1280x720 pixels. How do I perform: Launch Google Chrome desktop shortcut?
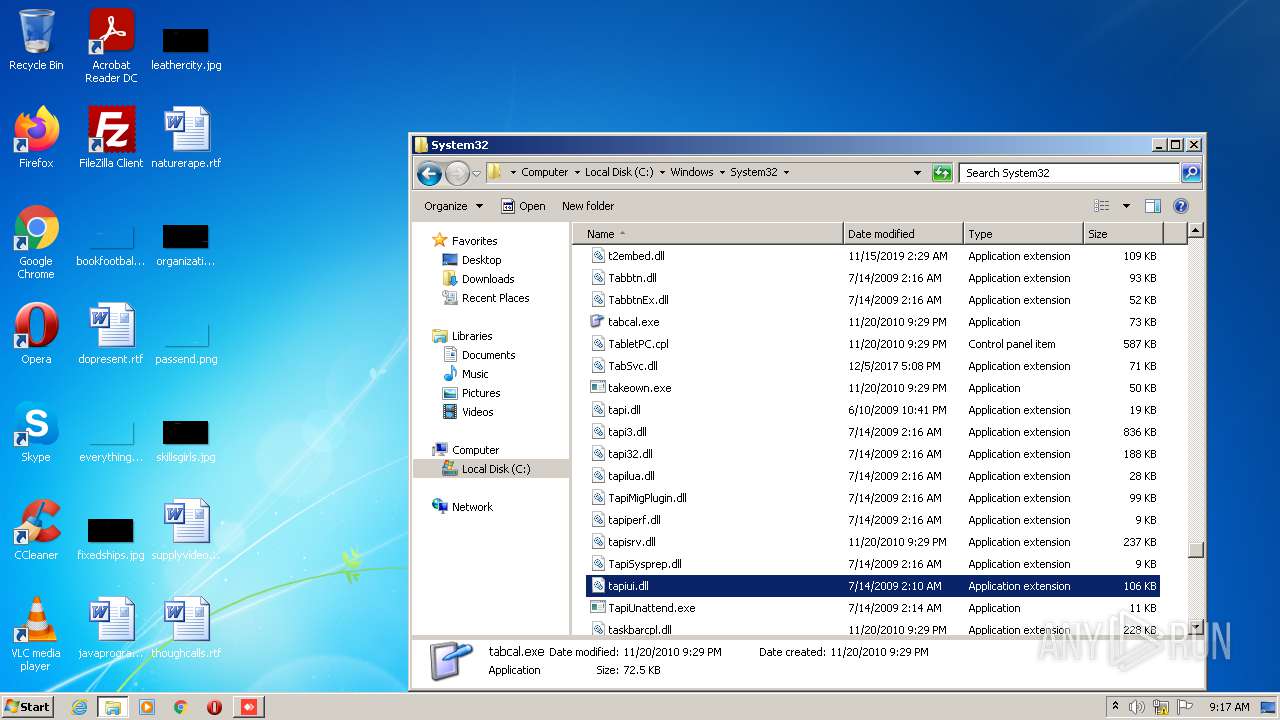tap(36, 243)
